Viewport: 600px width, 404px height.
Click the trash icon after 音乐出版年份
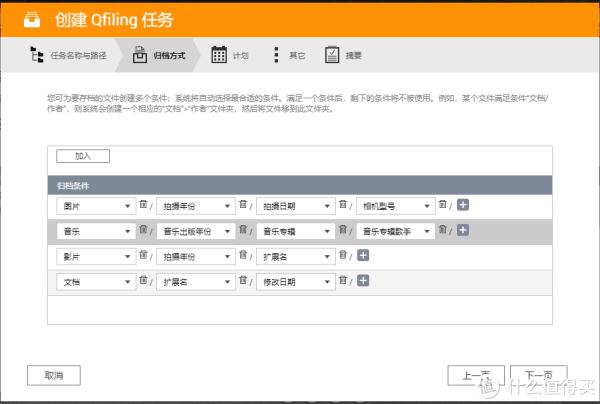[x=243, y=230]
